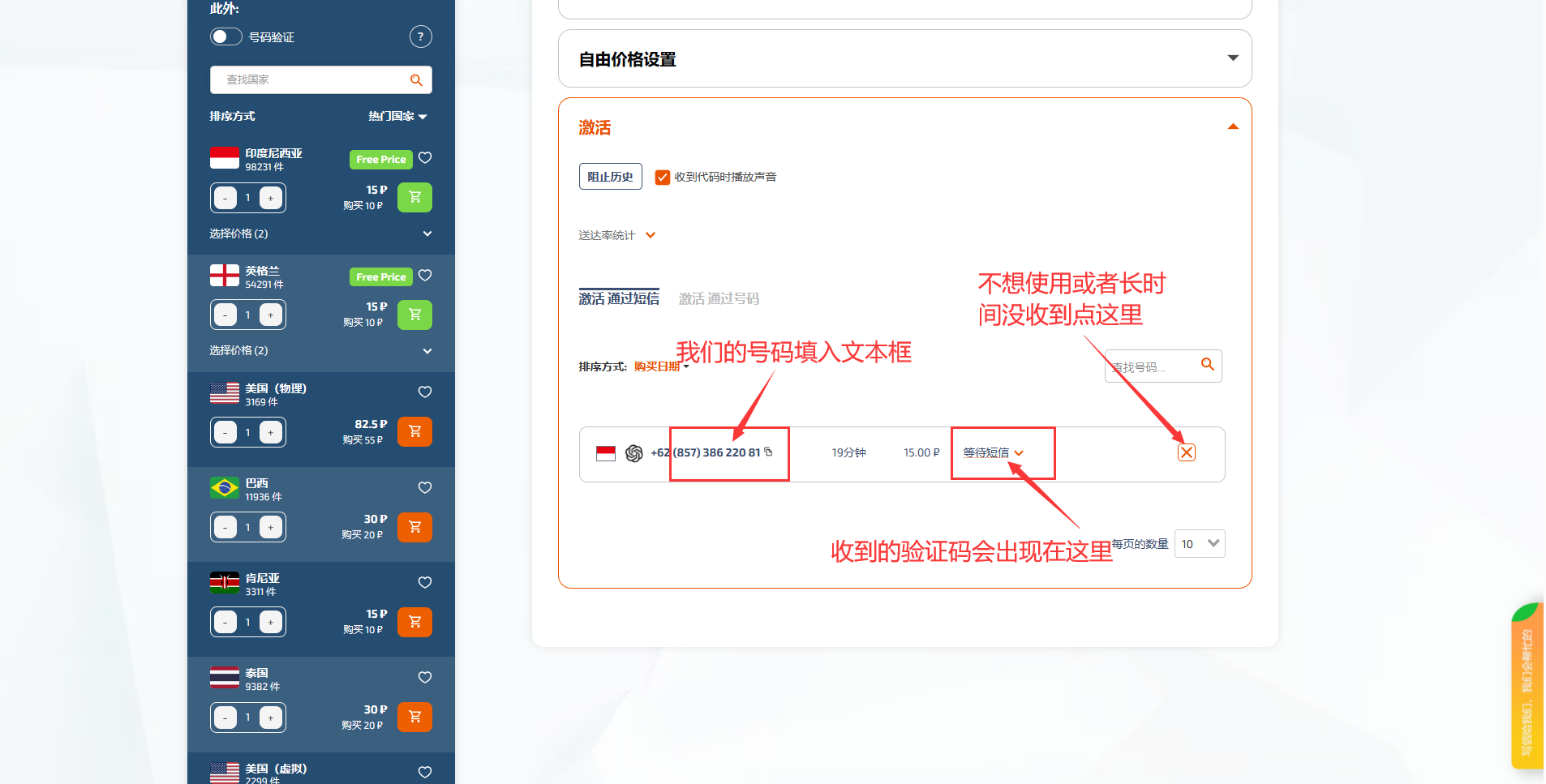Add 巴西 number to cart
This screenshot has height=784, width=1546.
pyautogui.click(x=414, y=527)
